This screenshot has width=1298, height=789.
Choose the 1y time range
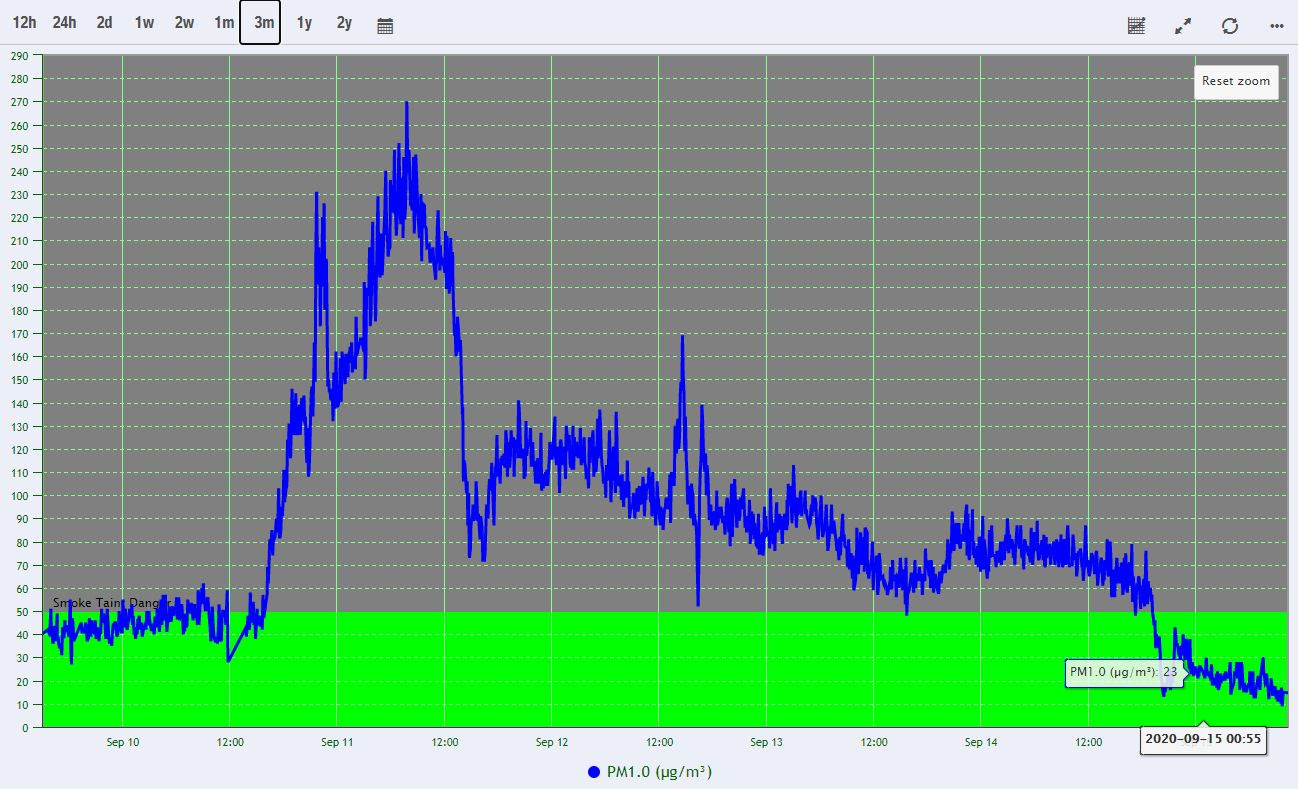(x=304, y=23)
